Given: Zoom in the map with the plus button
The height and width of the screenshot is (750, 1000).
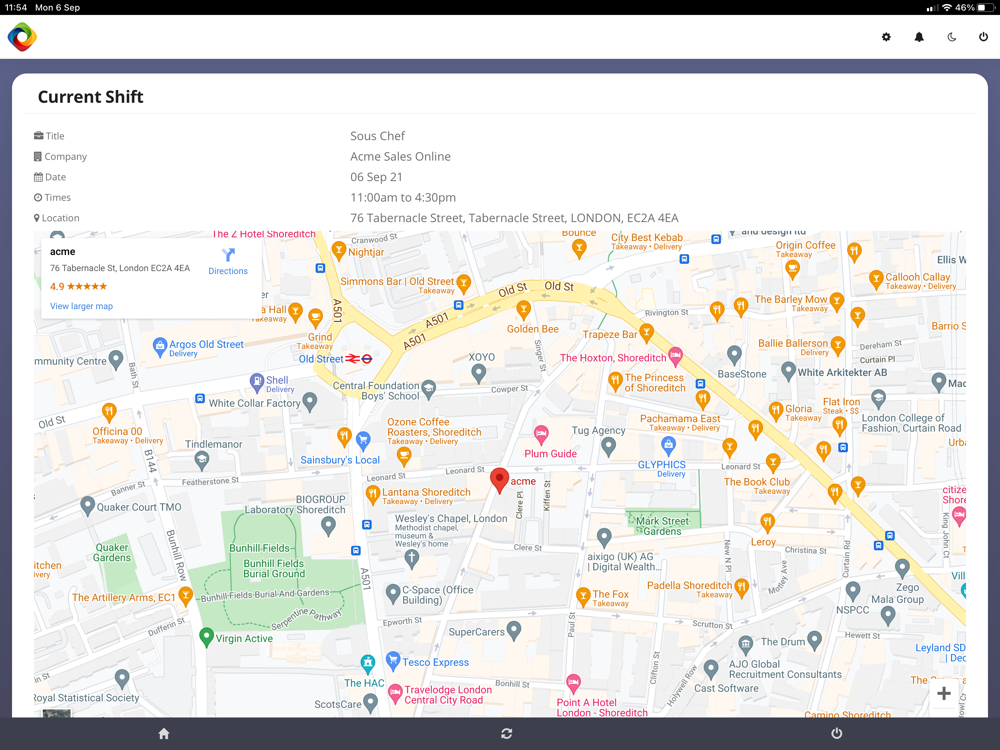Looking at the screenshot, I should [944, 693].
